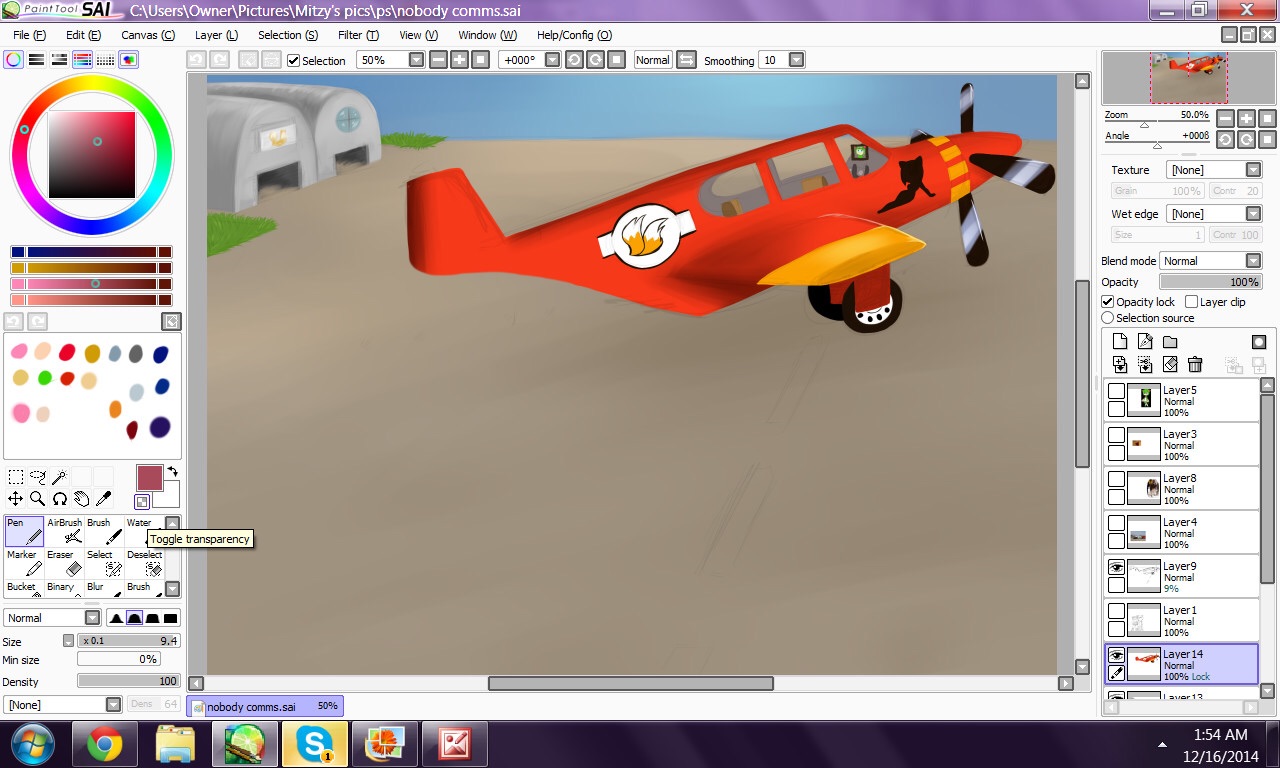This screenshot has height=768, width=1280.
Task: Add a layer mask
Action: coord(1259,342)
